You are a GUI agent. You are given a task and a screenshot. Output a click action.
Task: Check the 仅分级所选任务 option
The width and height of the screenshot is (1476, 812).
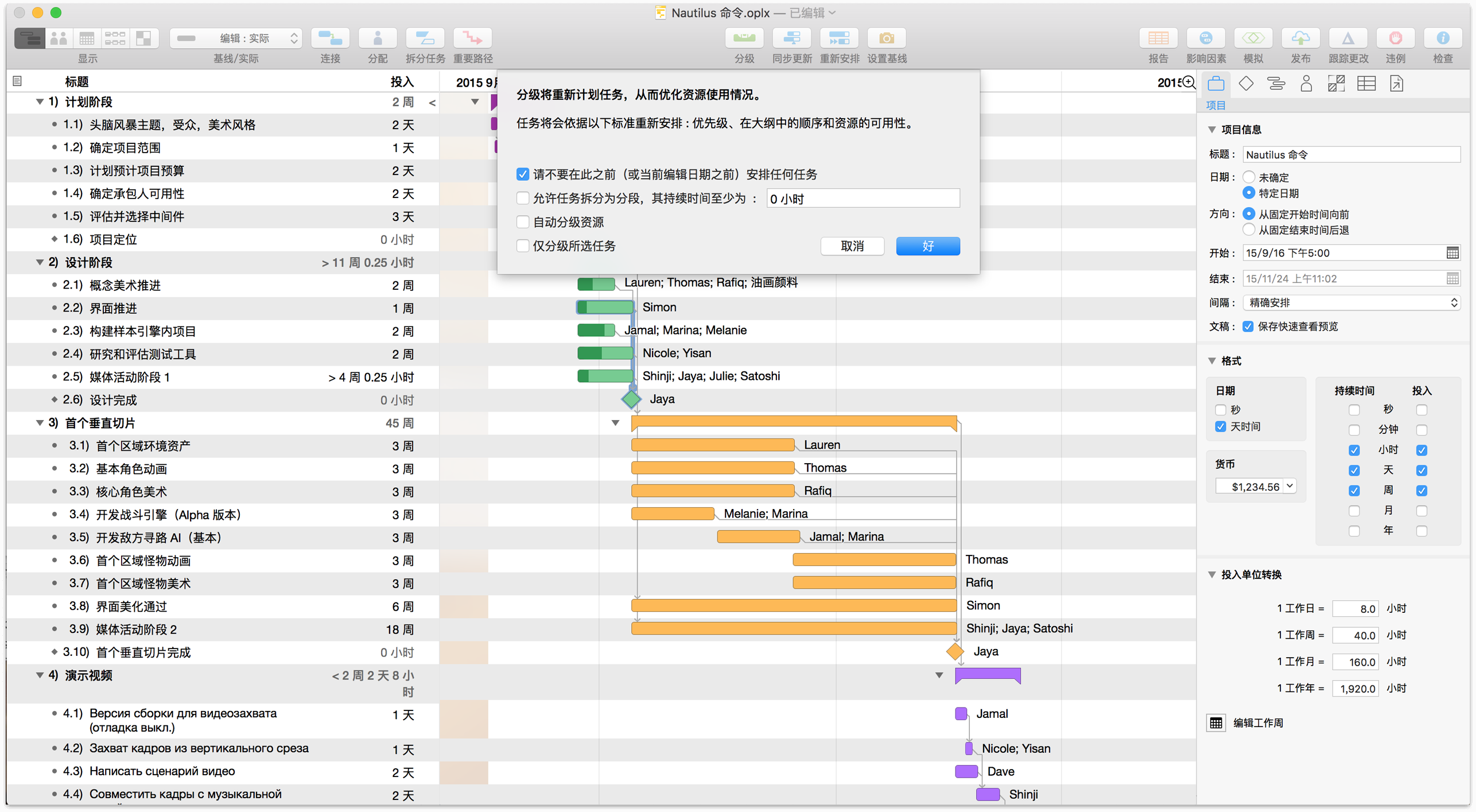click(523, 246)
